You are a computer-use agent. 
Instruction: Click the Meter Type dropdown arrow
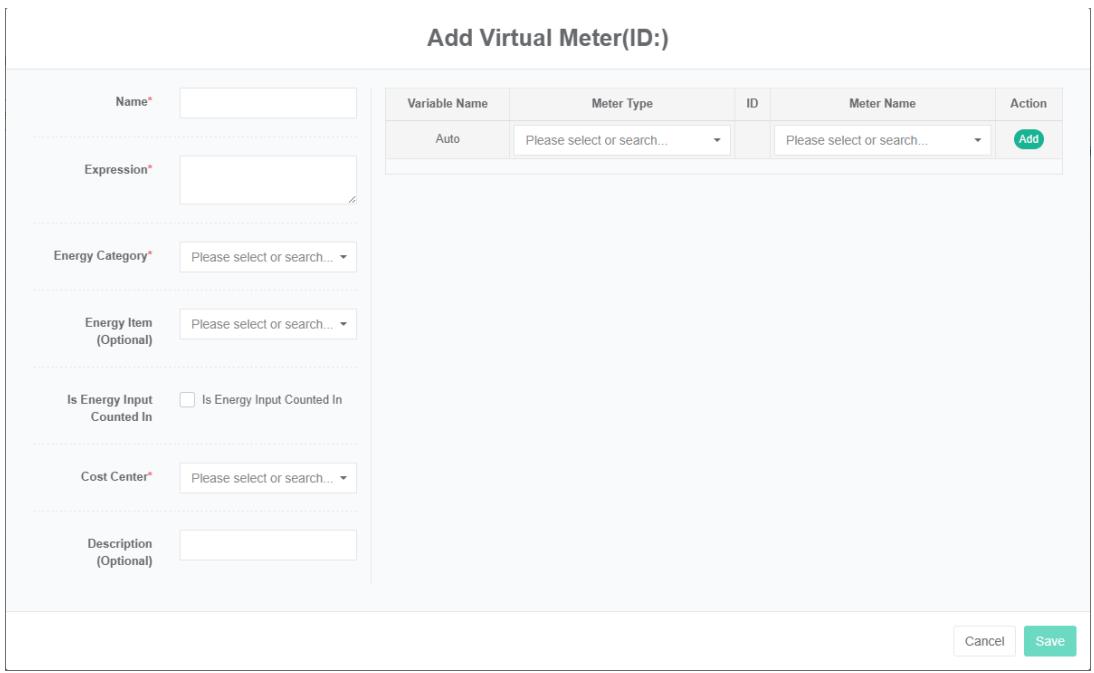[717, 141]
